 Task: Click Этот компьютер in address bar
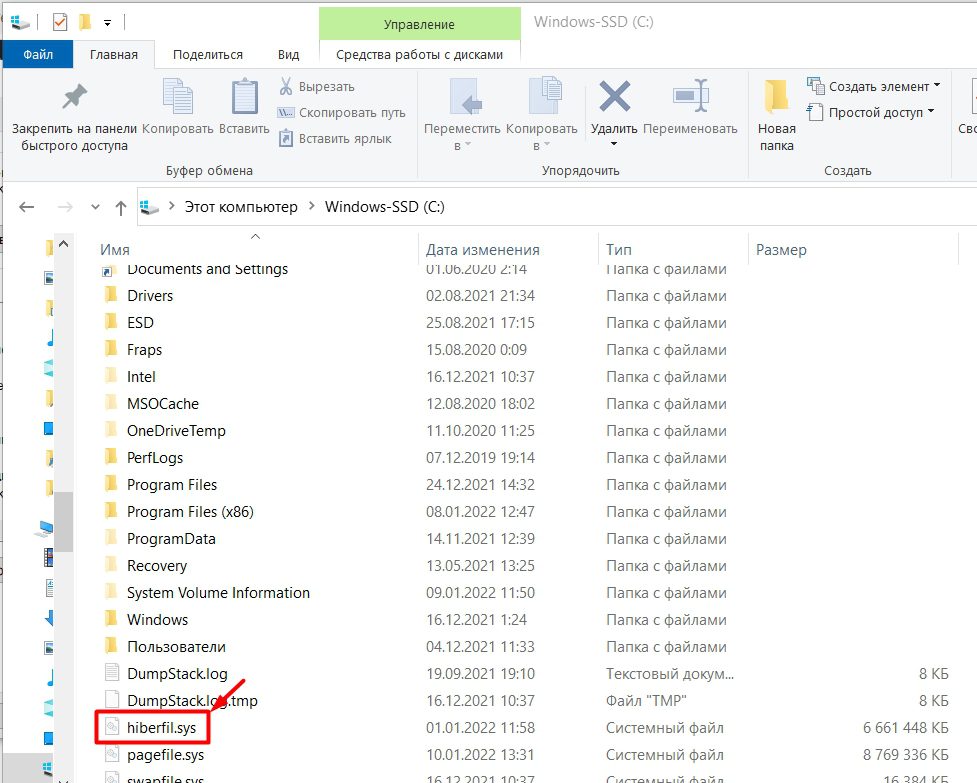pos(241,207)
